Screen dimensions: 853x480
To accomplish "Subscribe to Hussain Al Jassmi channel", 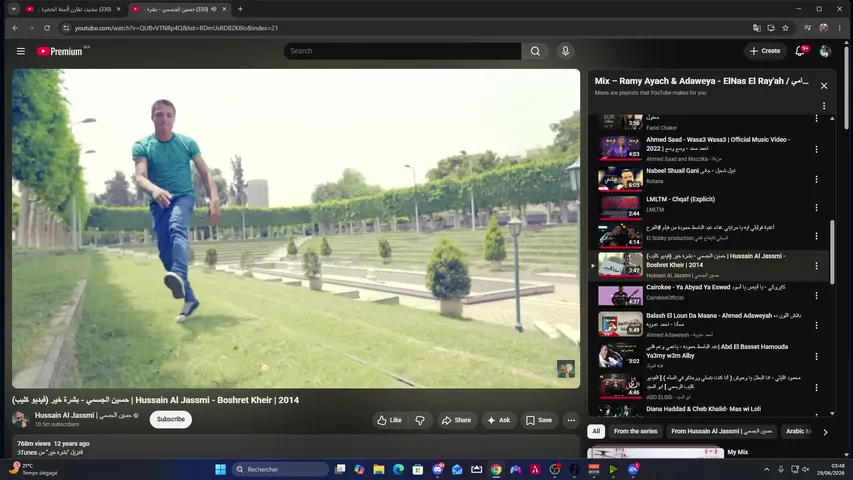I will coord(171,419).
